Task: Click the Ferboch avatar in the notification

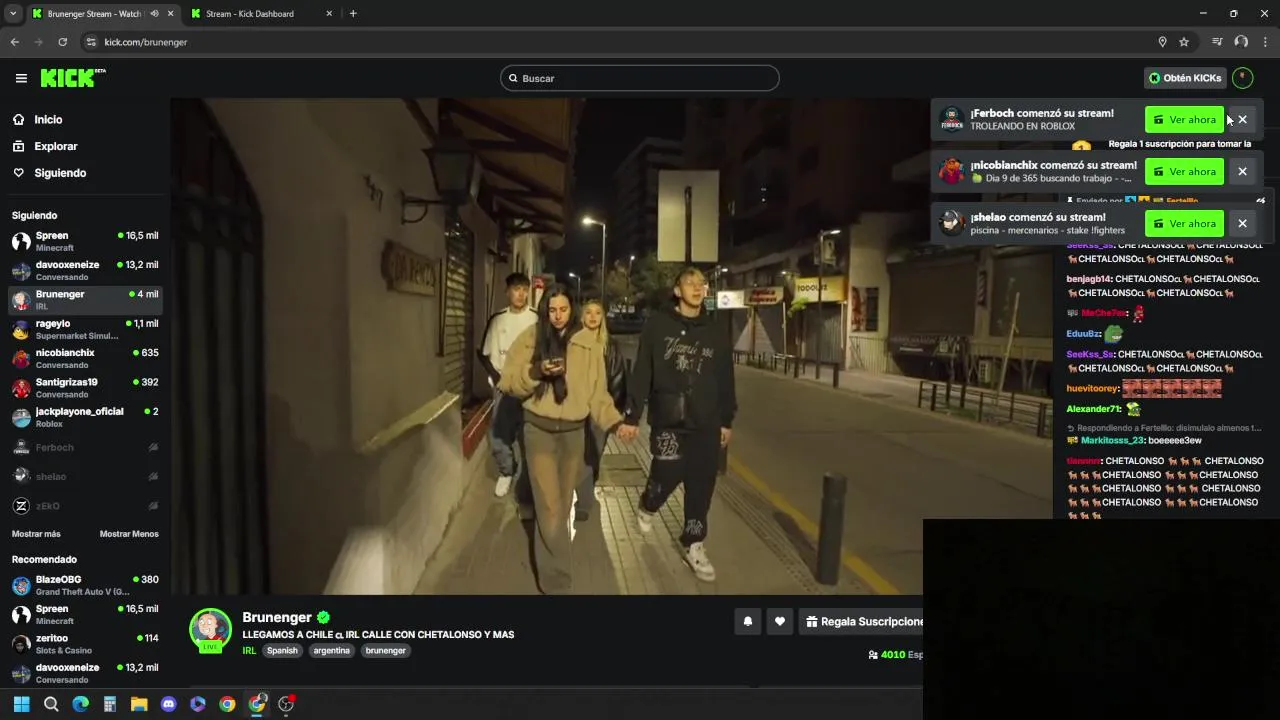Action: [x=952, y=119]
